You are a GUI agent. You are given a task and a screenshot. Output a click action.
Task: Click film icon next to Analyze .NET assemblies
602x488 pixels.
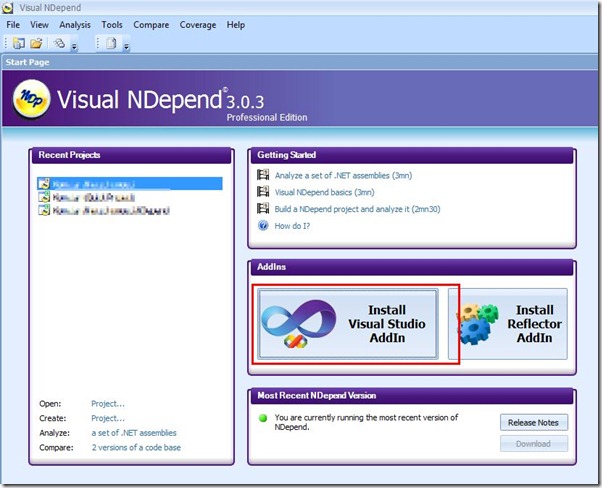(x=263, y=175)
